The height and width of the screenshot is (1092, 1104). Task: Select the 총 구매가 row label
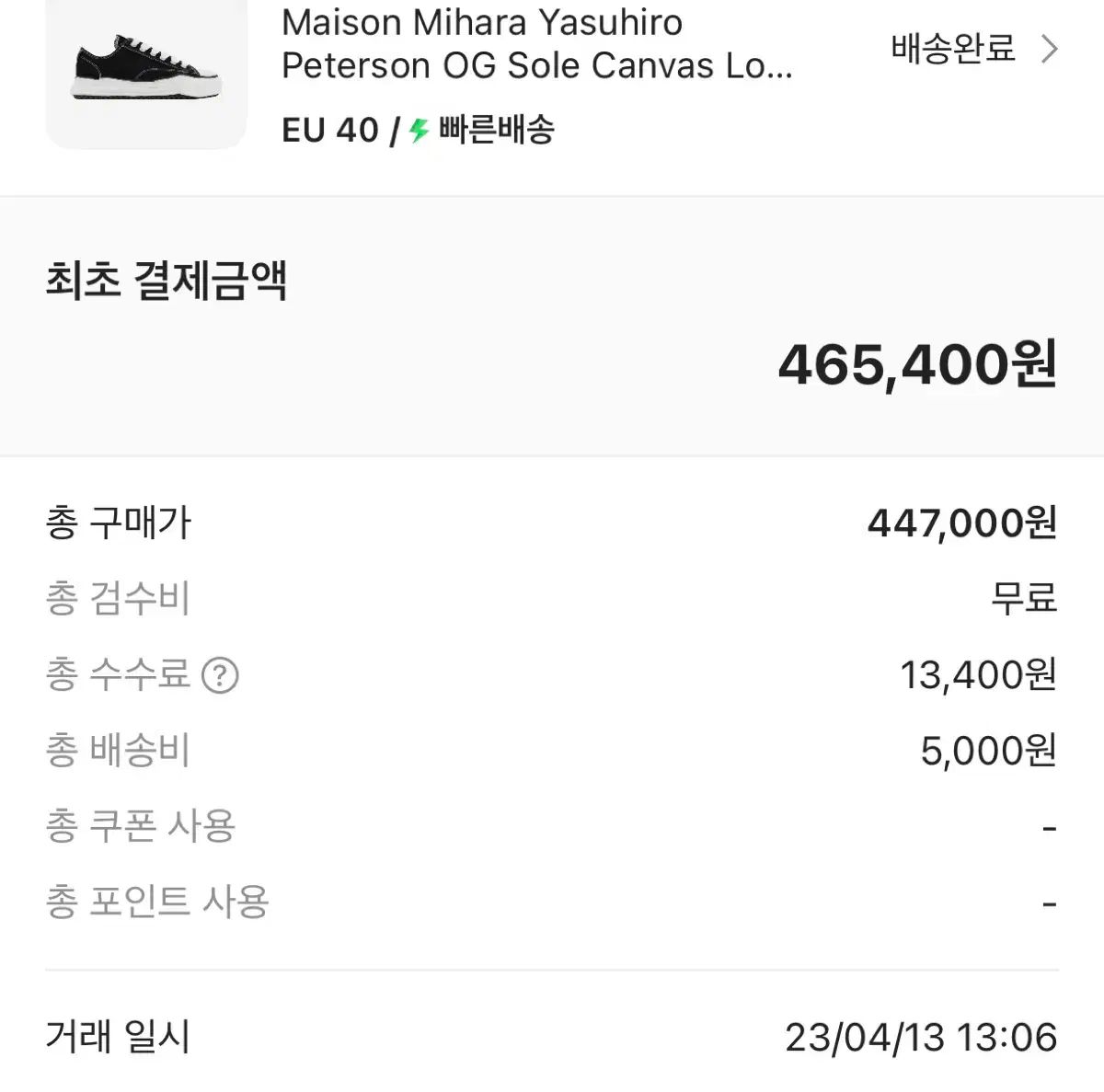coord(119,523)
